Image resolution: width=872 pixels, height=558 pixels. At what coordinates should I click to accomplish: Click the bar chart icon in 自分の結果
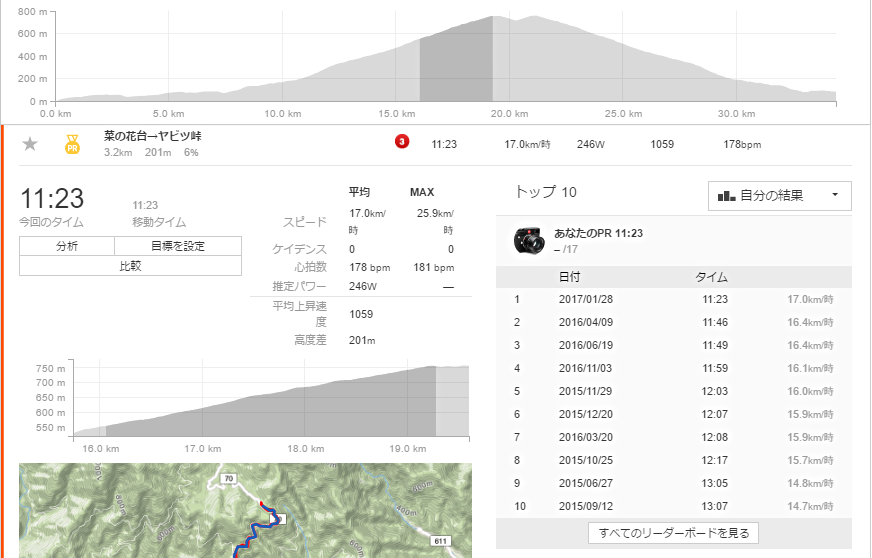click(726, 196)
